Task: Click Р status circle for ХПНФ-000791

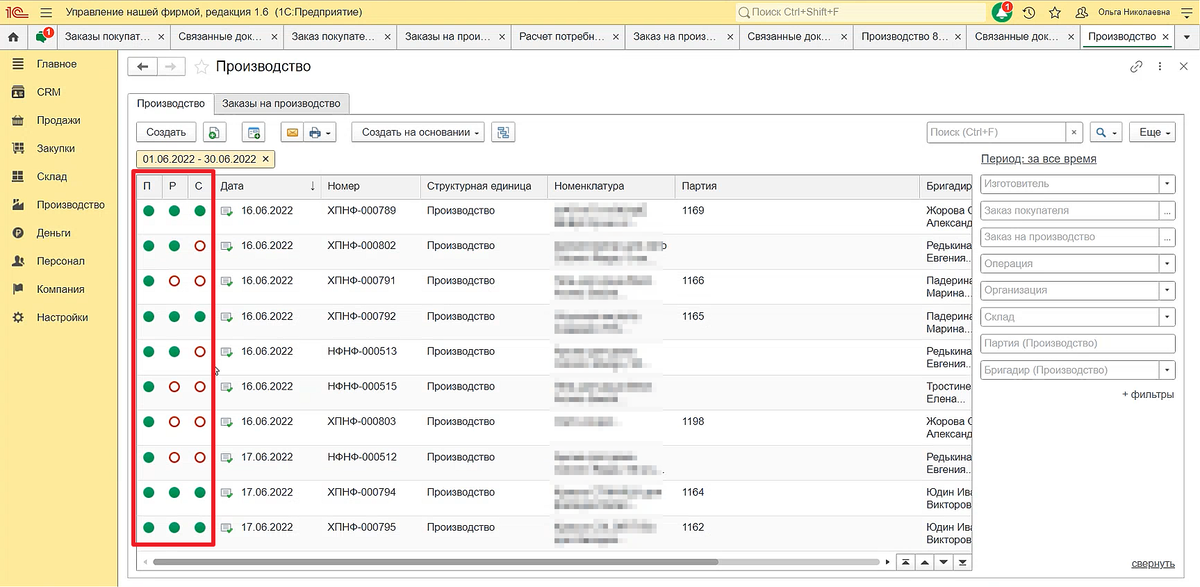Action: 174,281
